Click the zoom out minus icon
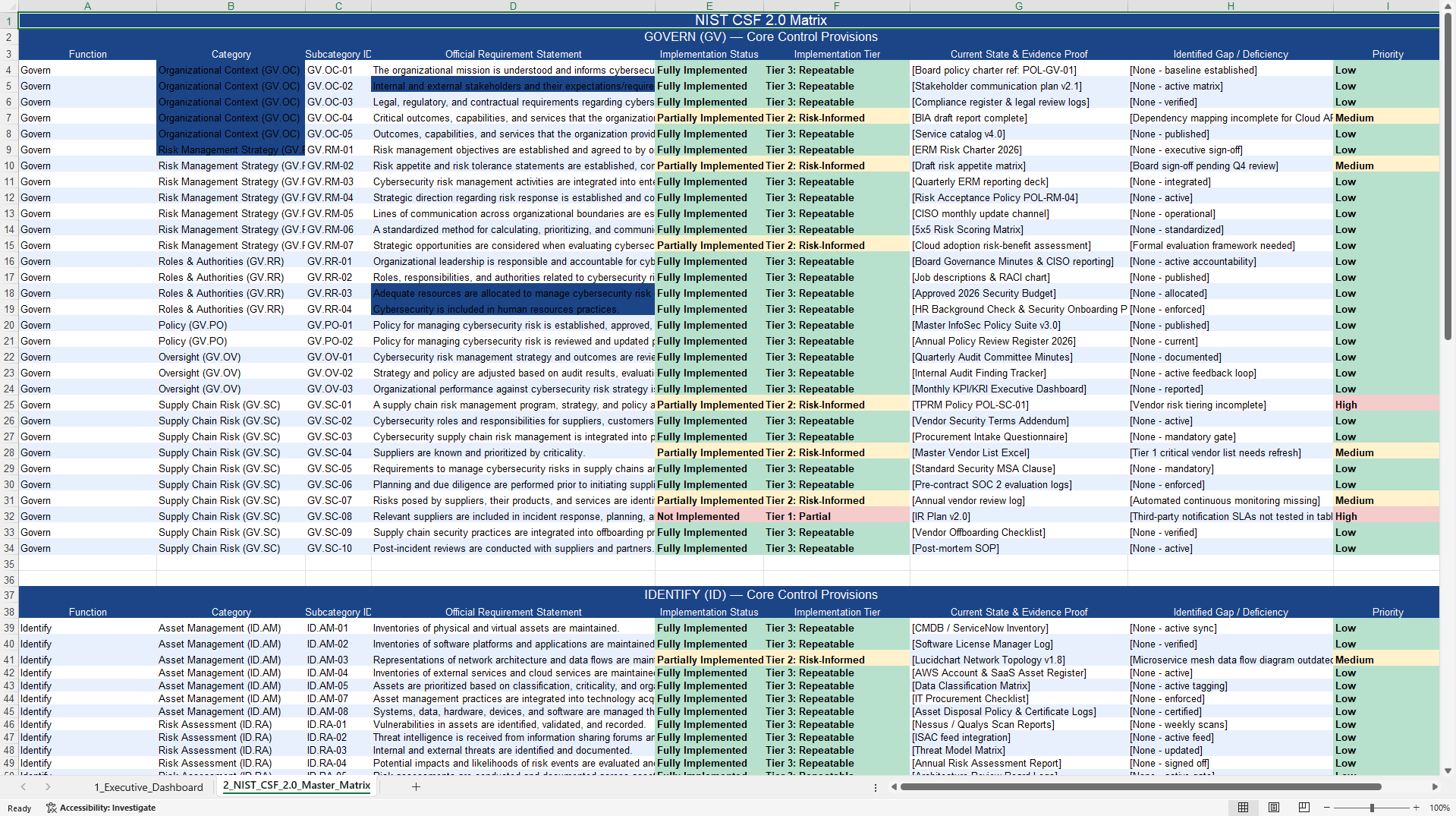Image resolution: width=1456 pixels, height=816 pixels. pos(1326,808)
